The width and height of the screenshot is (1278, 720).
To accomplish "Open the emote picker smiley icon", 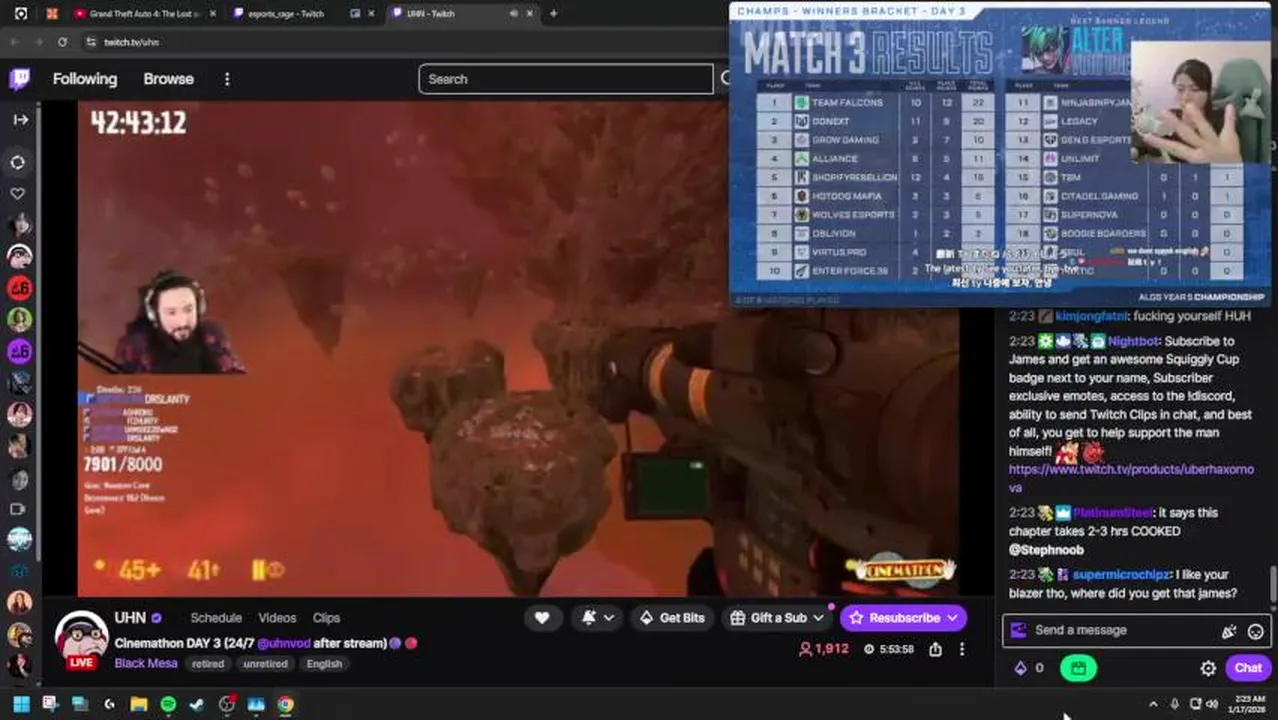I will coord(1255,631).
